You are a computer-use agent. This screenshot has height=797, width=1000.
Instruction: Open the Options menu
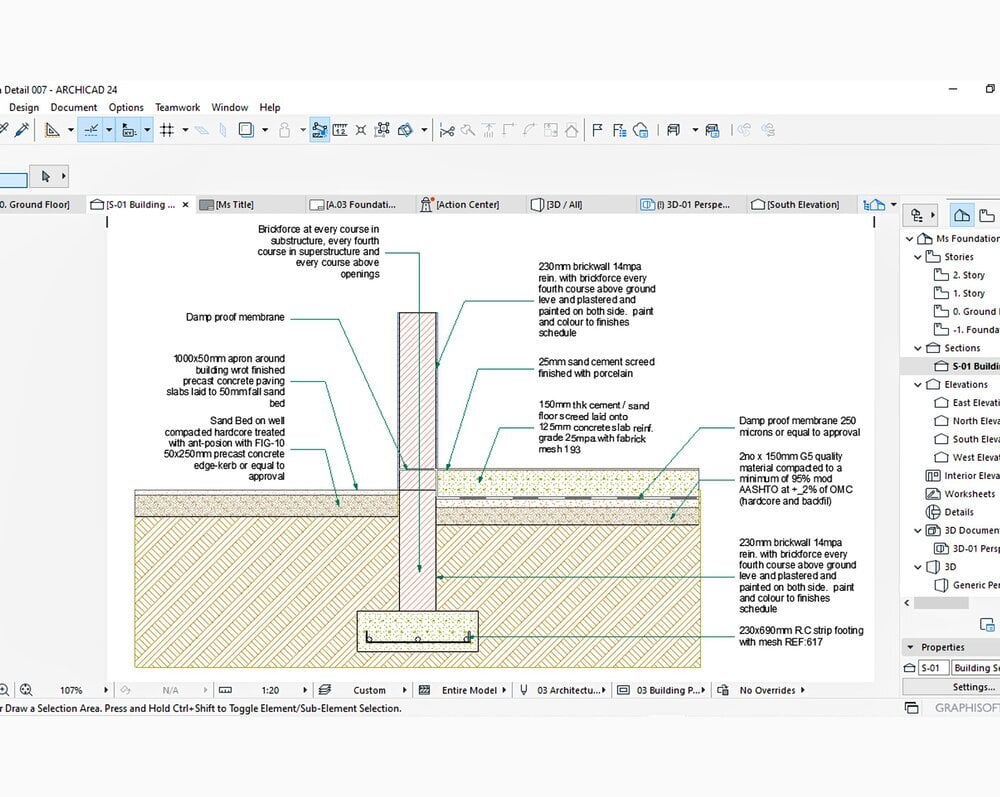pos(126,107)
